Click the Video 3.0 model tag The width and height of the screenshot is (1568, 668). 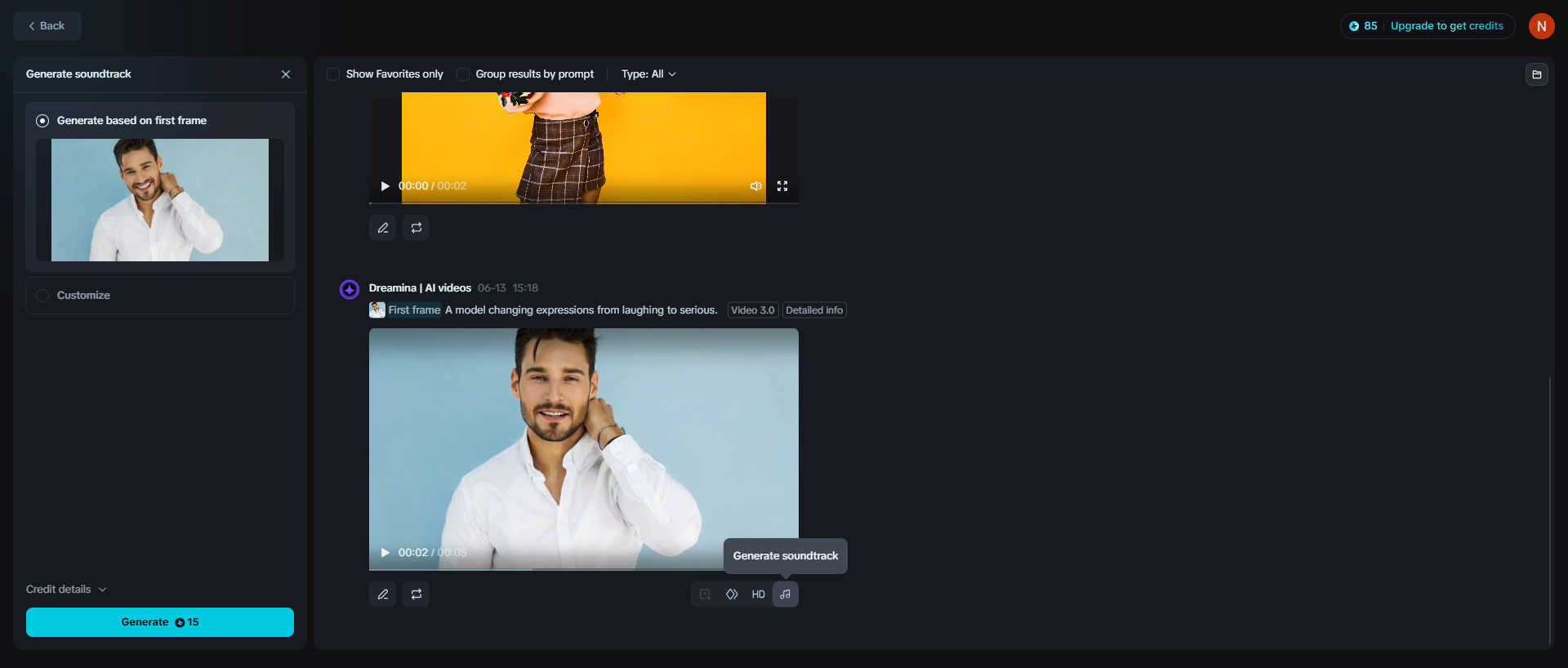tap(753, 310)
